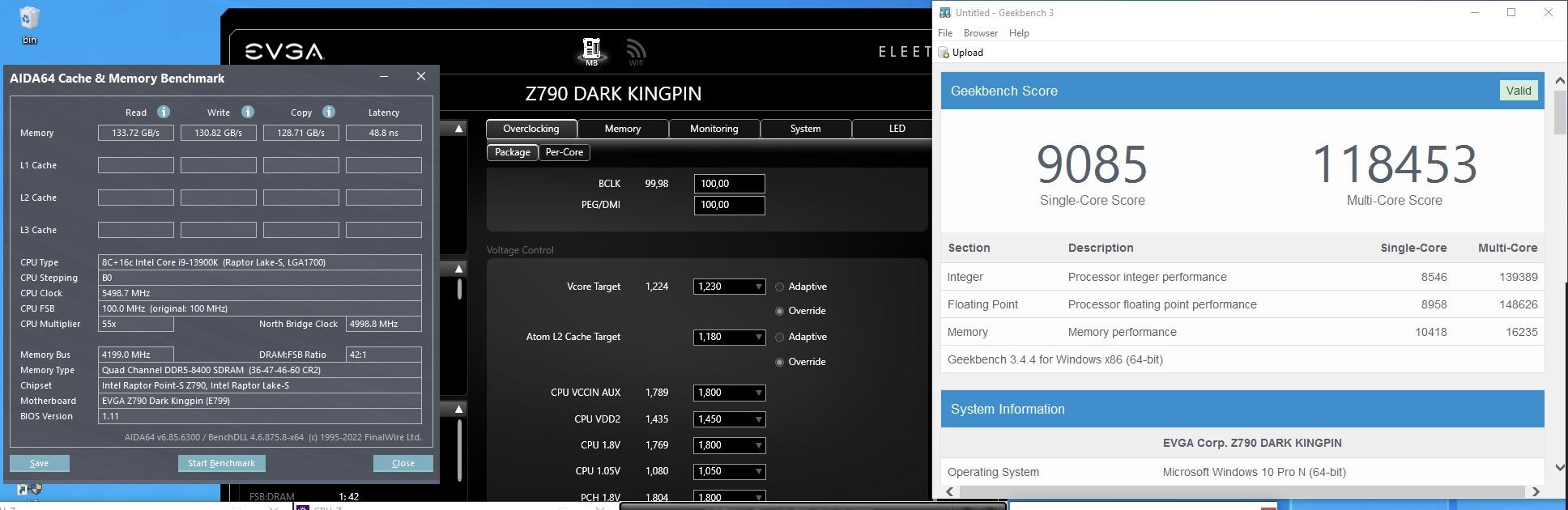Click the Geekbench vertical scrollbar thumb
Screen dimensions: 1568x510
(1560, 113)
